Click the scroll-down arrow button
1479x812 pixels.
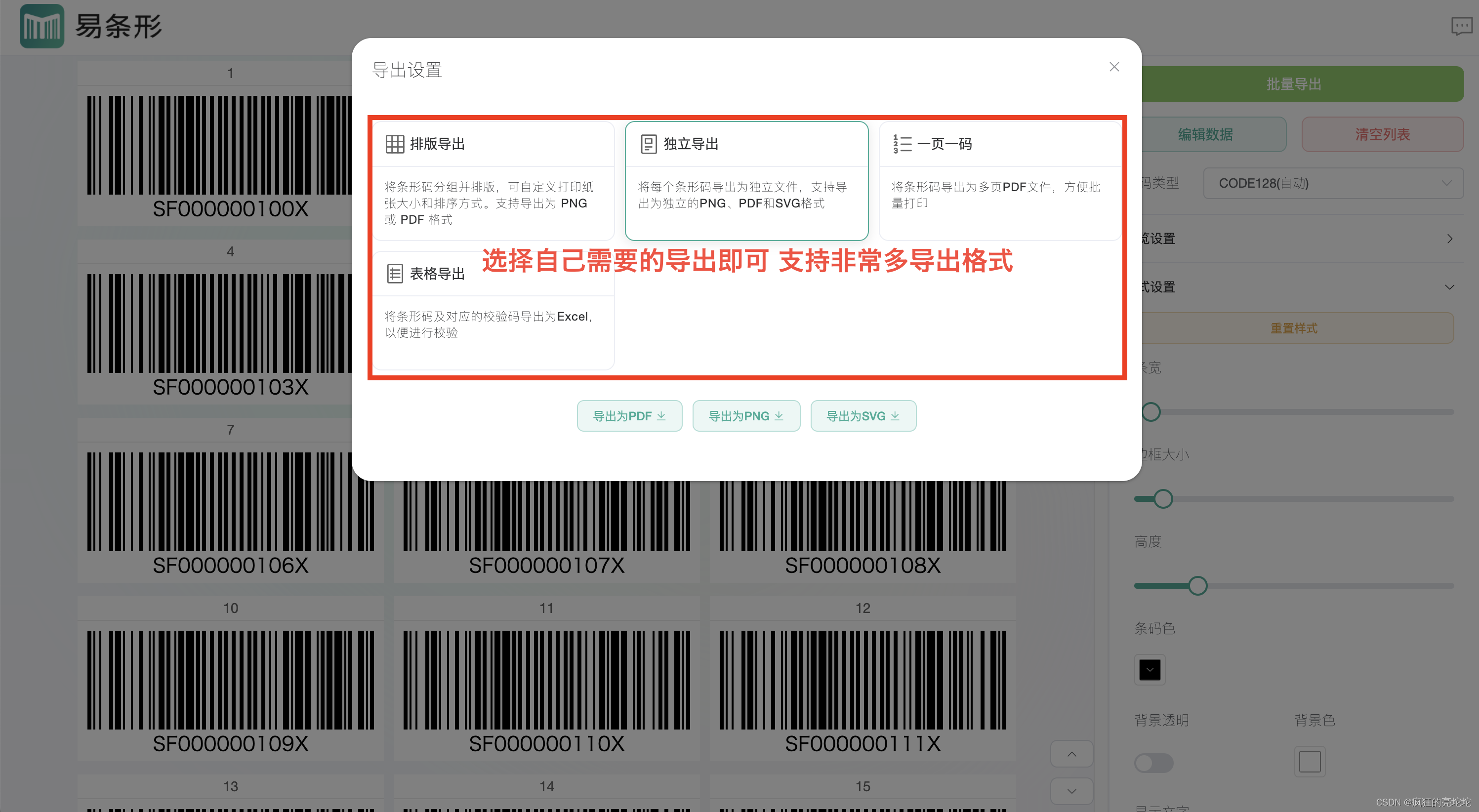(x=1071, y=791)
